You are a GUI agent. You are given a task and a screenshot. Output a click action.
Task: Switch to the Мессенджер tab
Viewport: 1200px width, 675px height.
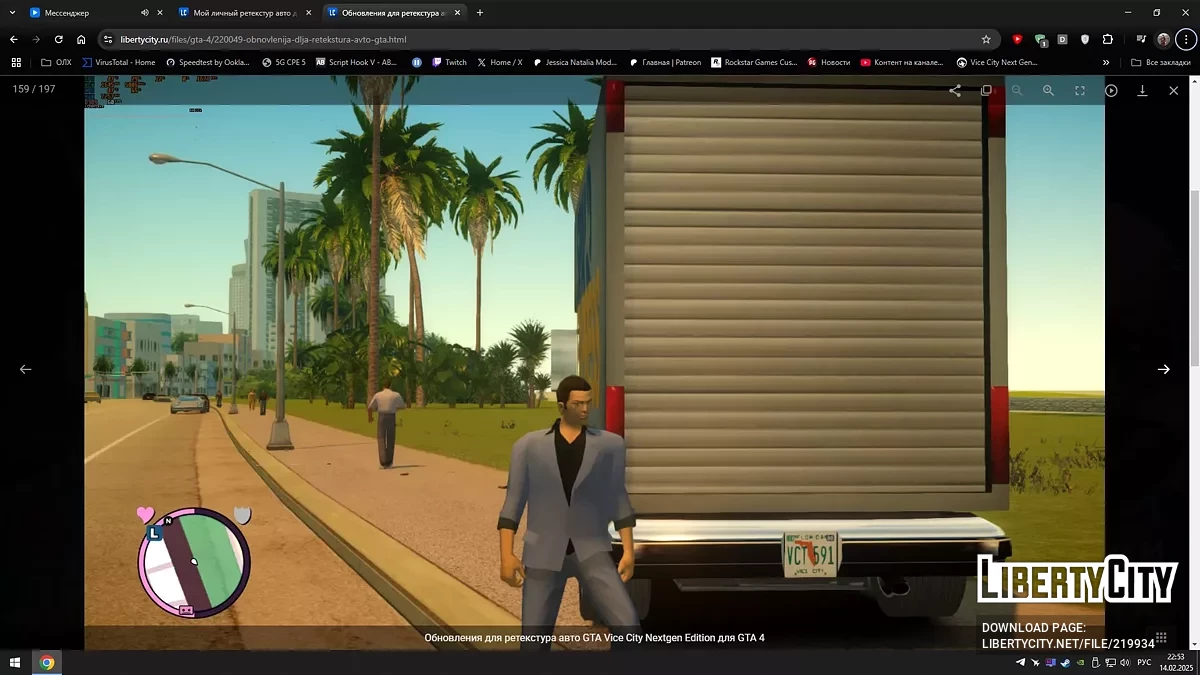pyautogui.click(x=80, y=13)
